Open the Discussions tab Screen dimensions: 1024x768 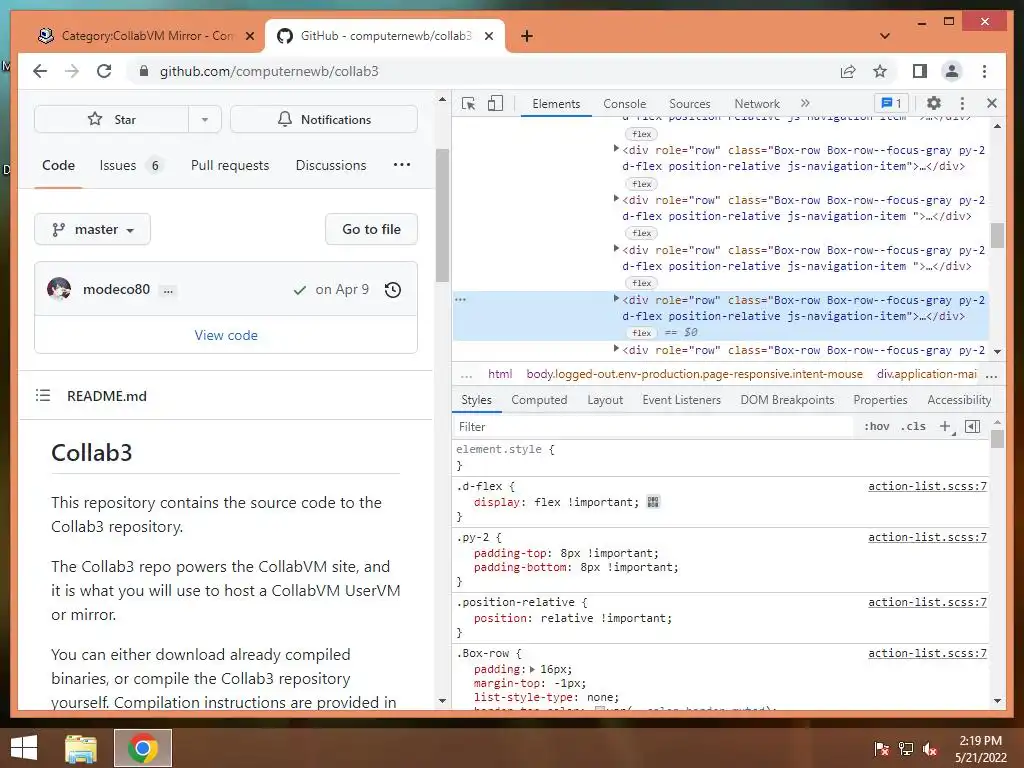[330, 165]
